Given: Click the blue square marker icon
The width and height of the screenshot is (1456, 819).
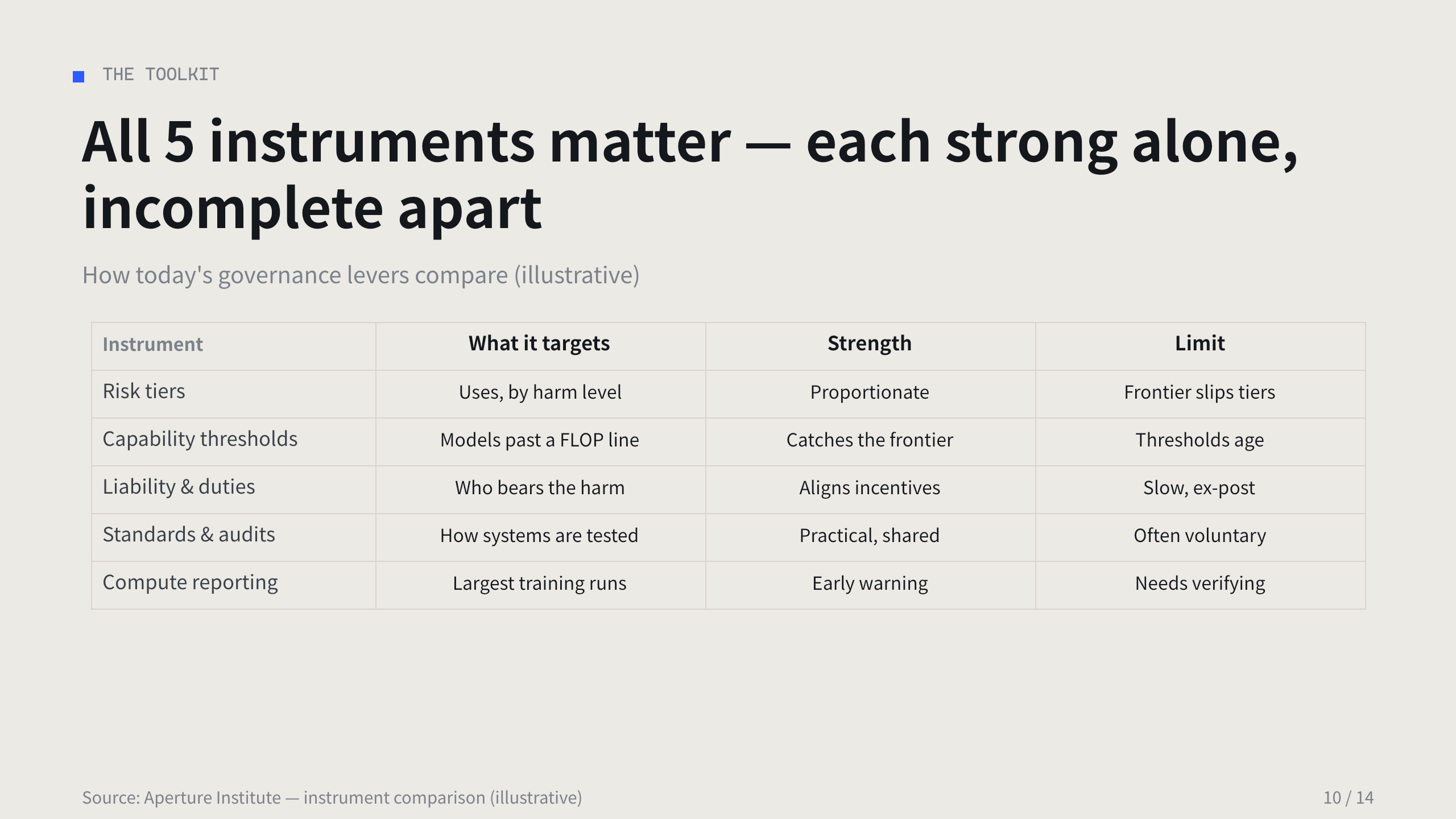Looking at the screenshot, I should pyautogui.click(x=78, y=76).
